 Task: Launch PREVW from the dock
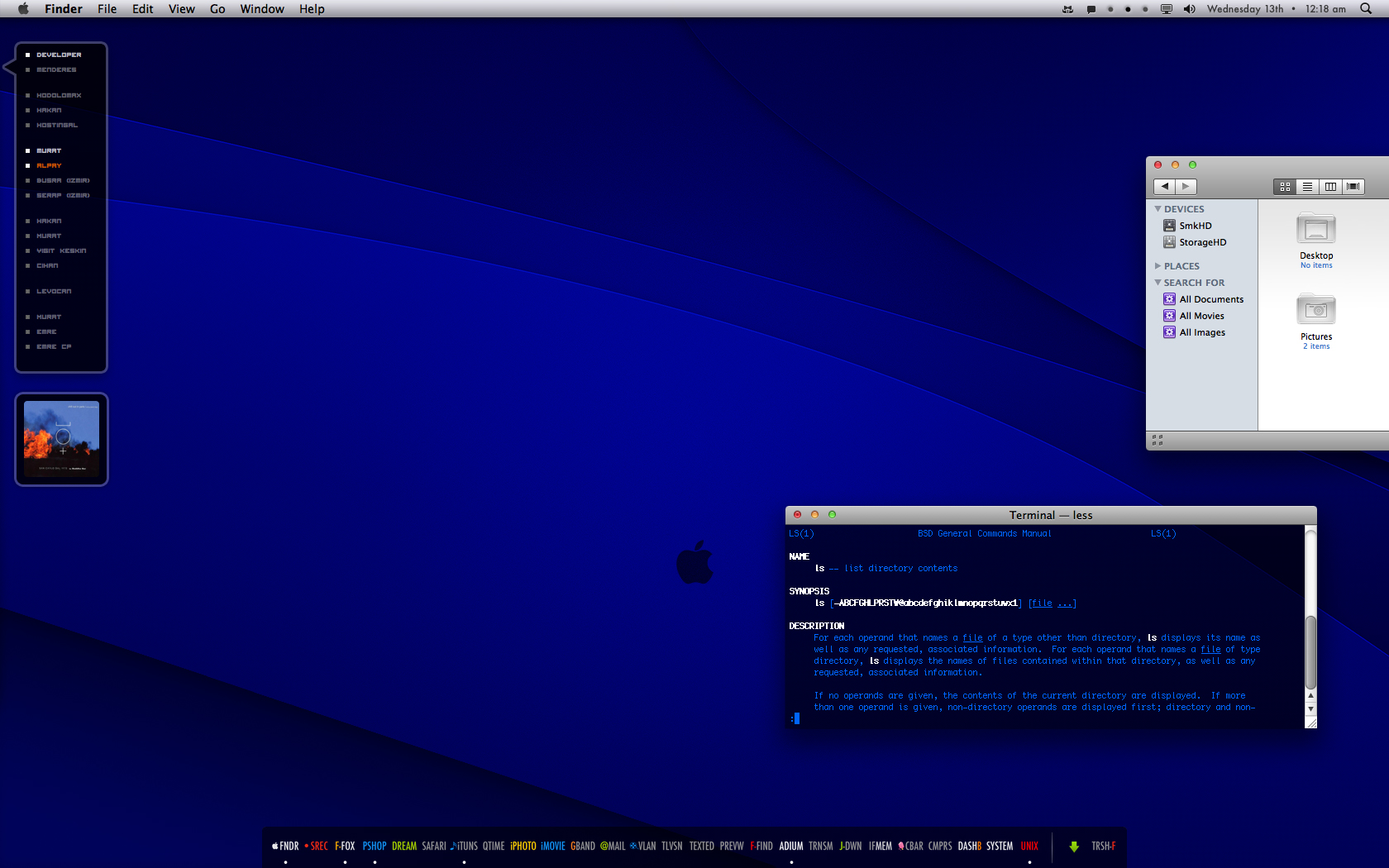[x=732, y=846]
